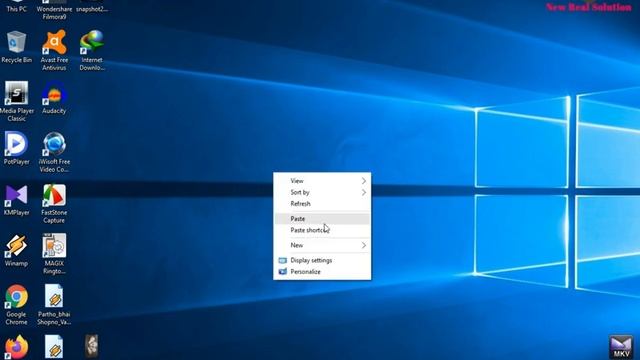Select the Firefox desktop icon
Image resolution: width=640 pixels, height=360 pixels.
click(16, 347)
